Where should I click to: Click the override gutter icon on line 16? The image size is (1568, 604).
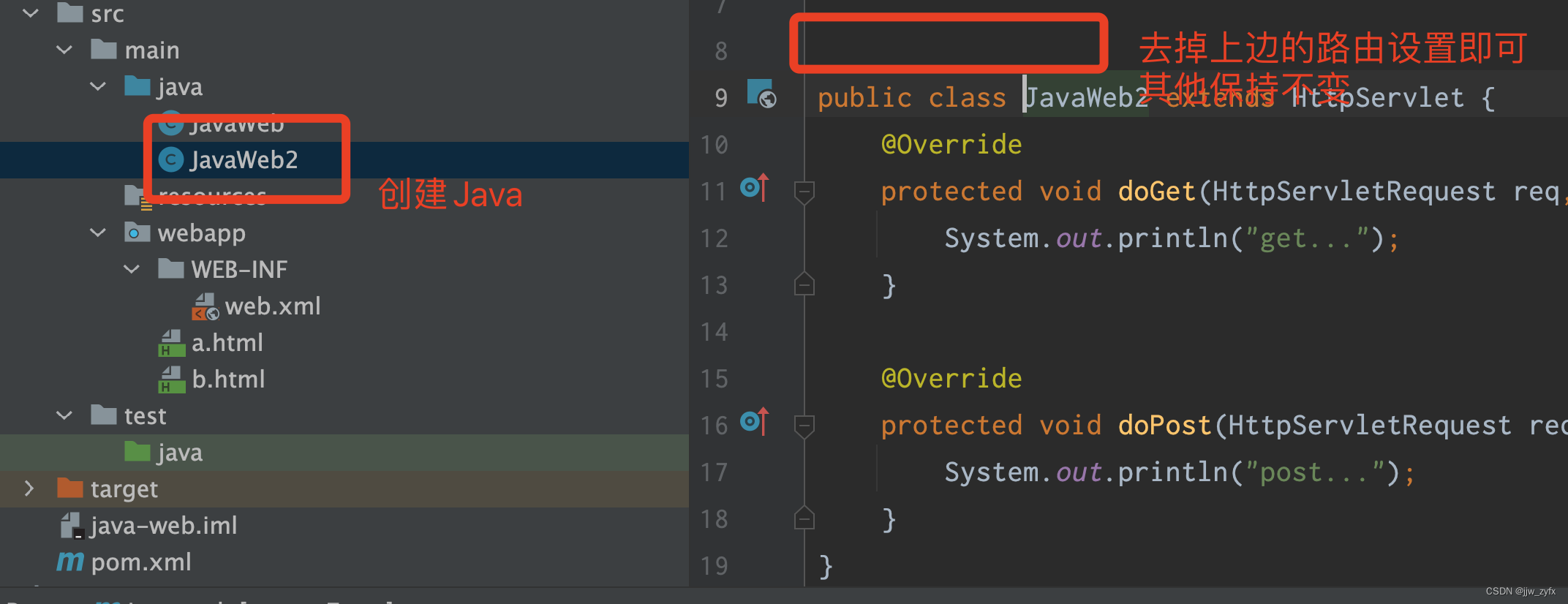tap(755, 422)
